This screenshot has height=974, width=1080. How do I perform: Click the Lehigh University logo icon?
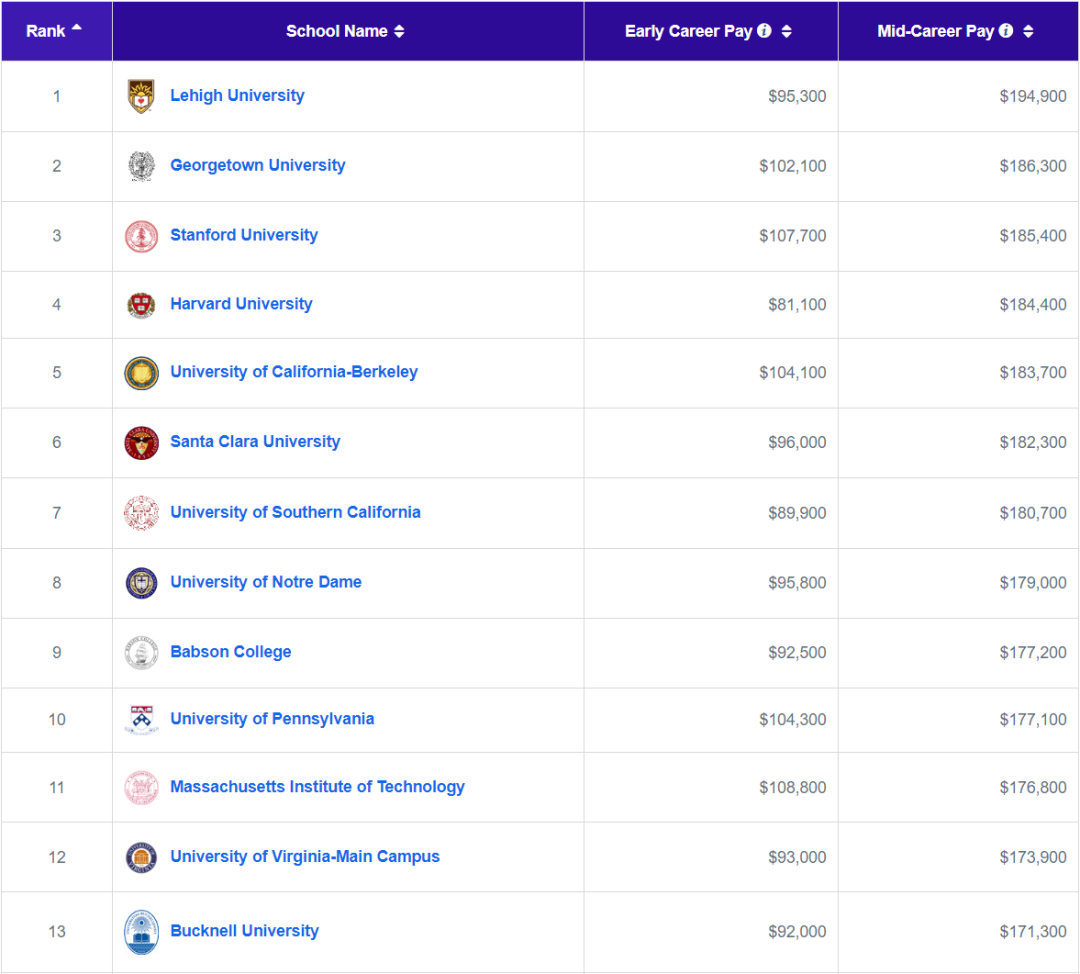pyautogui.click(x=141, y=96)
